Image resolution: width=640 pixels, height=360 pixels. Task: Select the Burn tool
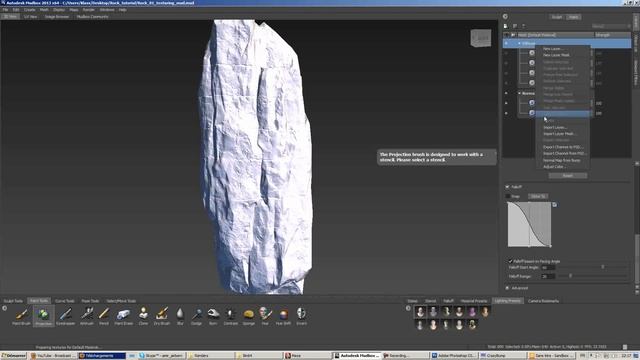(213, 316)
